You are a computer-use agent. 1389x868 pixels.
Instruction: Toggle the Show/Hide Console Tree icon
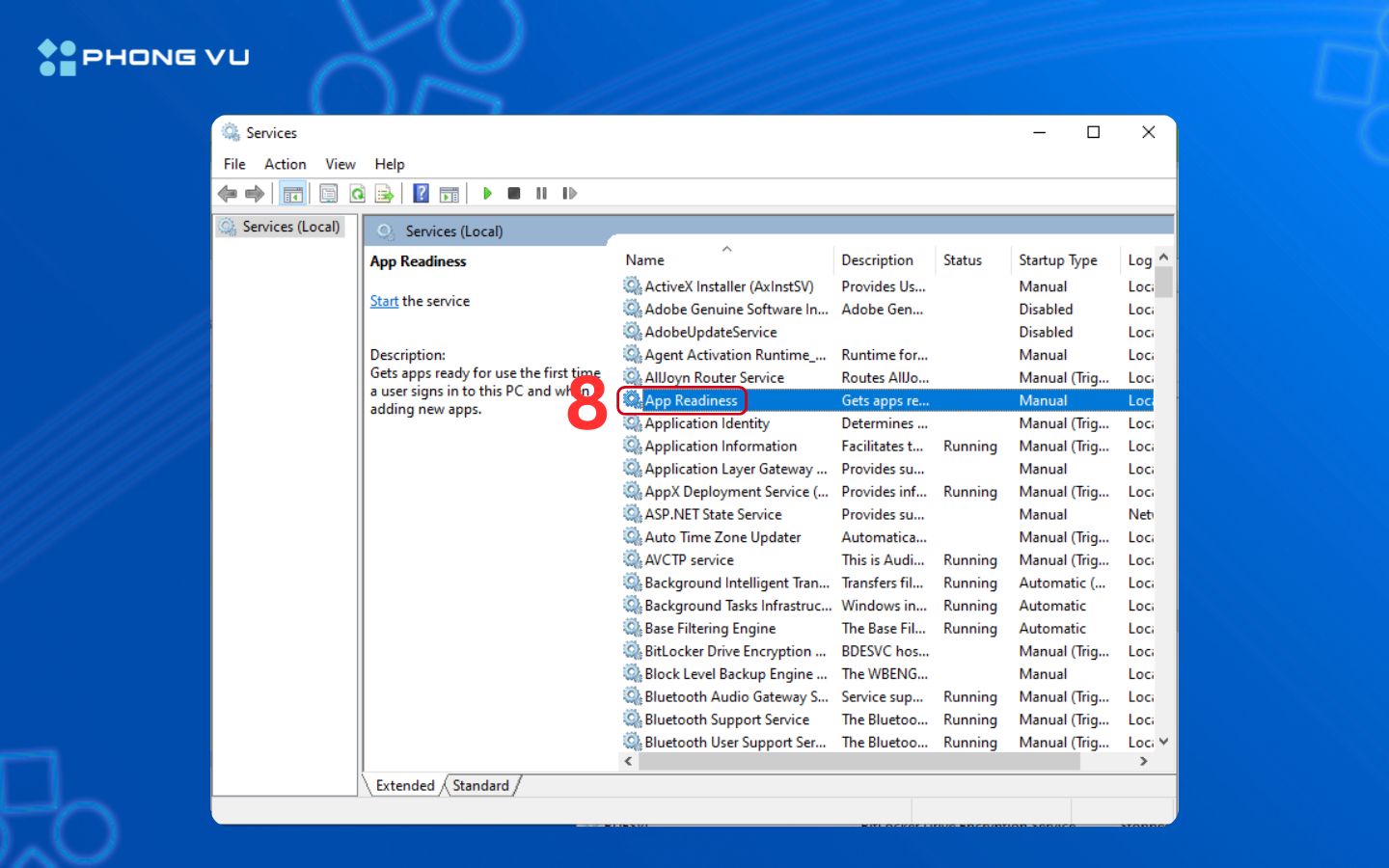click(292, 194)
